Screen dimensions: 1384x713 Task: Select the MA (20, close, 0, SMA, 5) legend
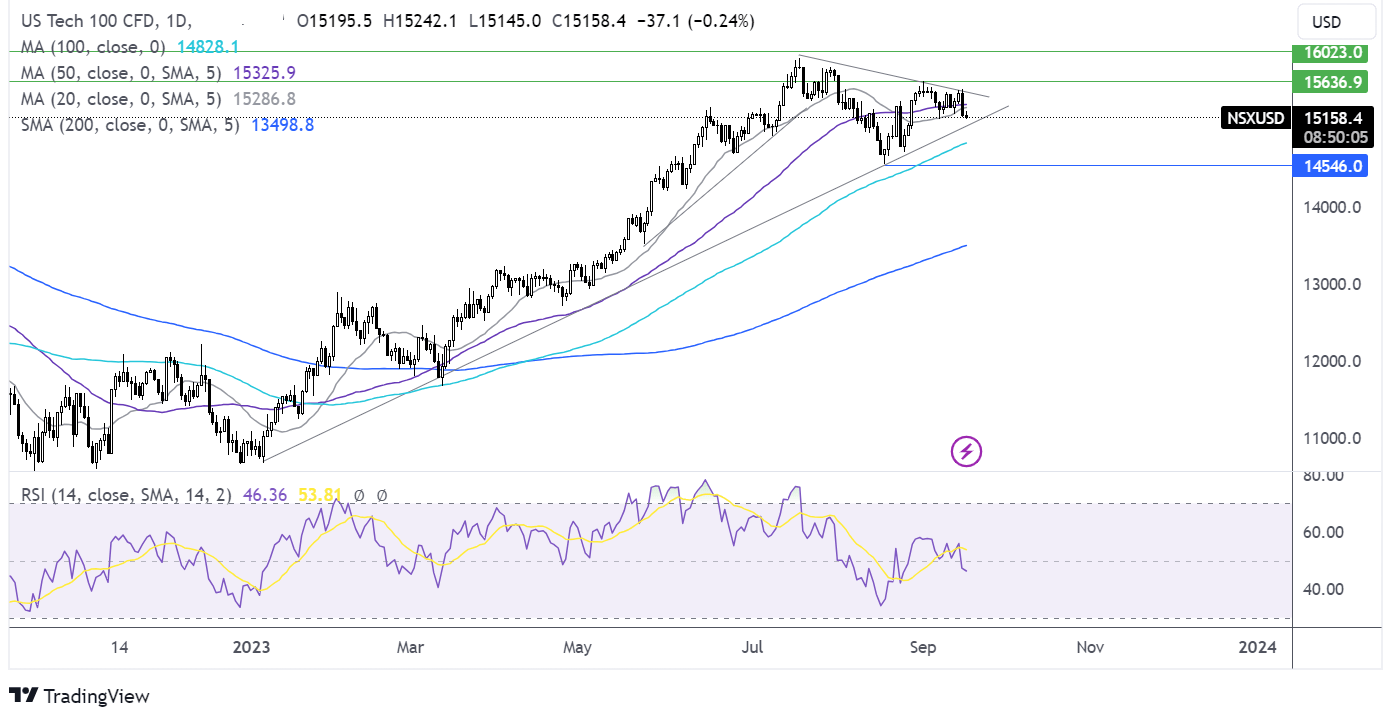pyautogui.click(x=123, y=98)
